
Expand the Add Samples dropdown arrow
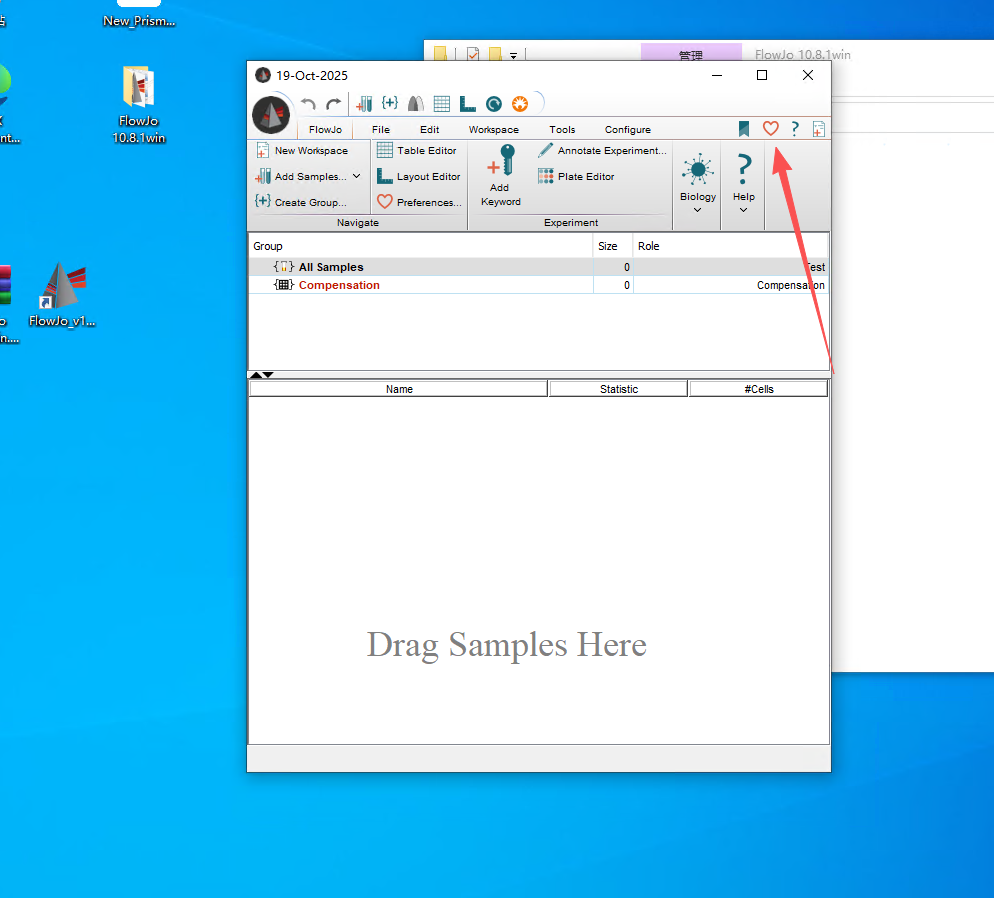click(357, 176)
